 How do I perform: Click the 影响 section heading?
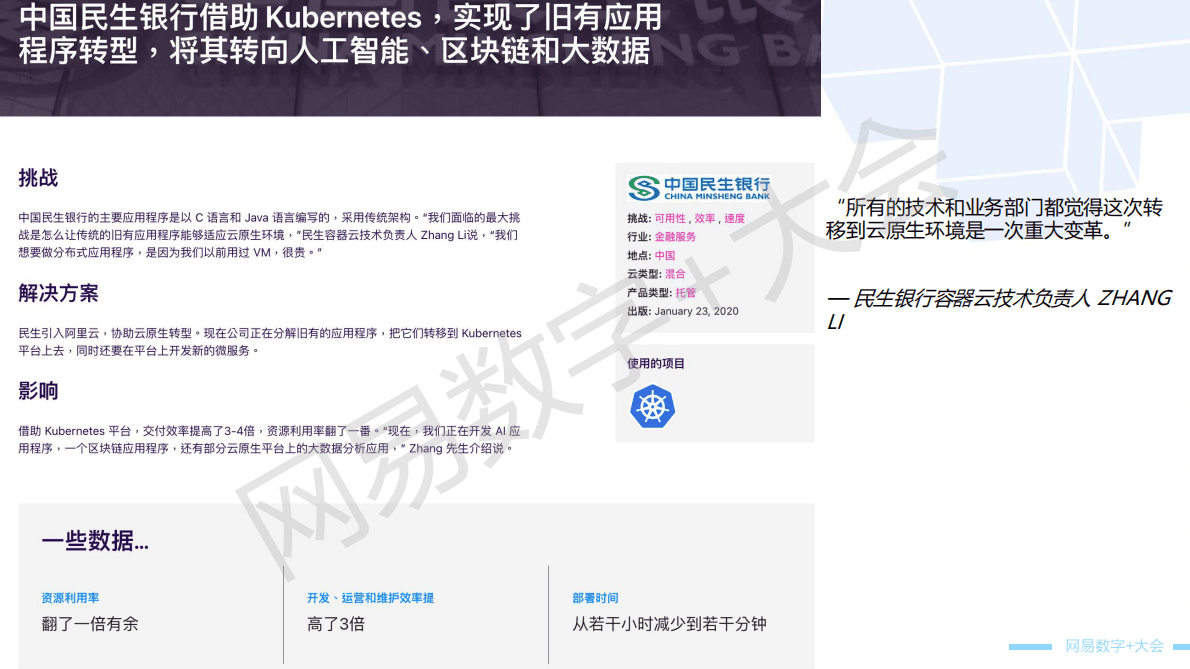[x=38, y=391]
